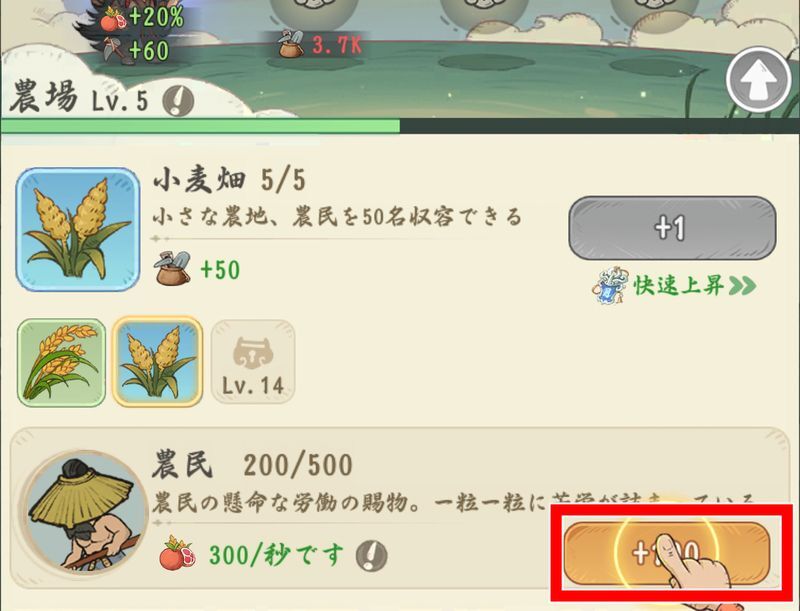This screenshot has height=611, width=800.
Task: Click the 小麦畑 5/5 title text
Action: coord(229,180)
